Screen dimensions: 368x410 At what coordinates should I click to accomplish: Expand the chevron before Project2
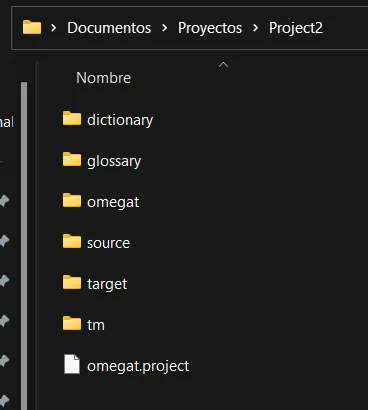255,28
